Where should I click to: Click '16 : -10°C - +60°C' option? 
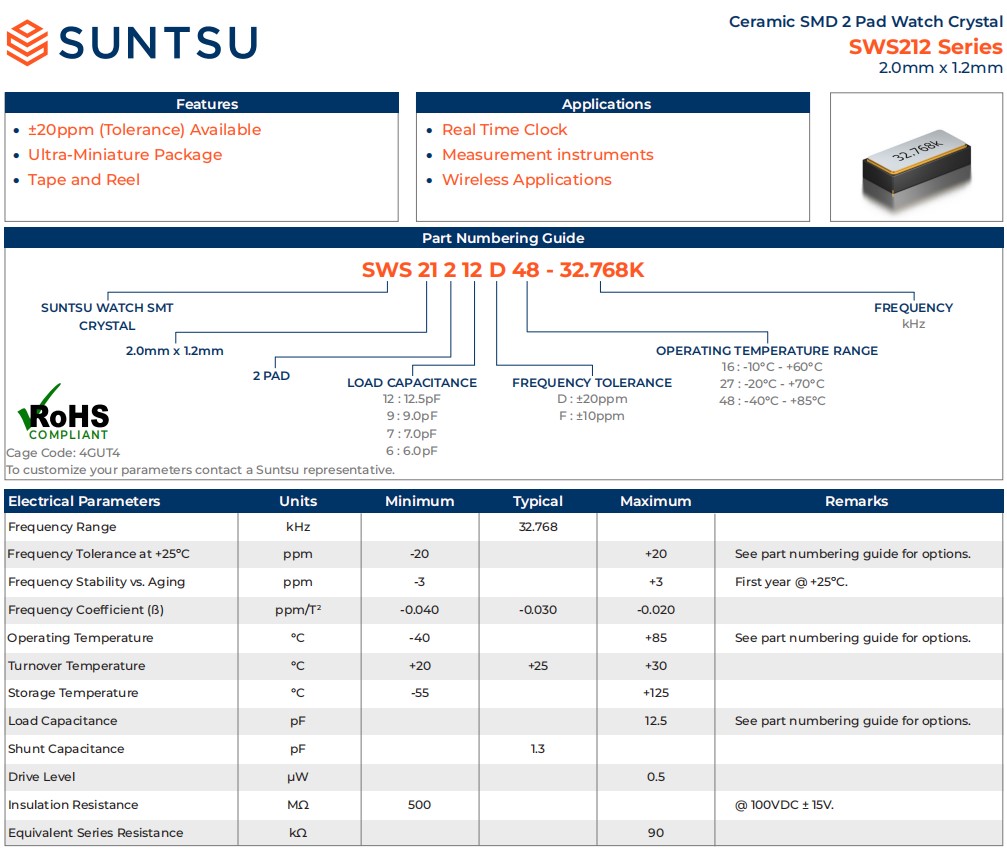(771, 367)
